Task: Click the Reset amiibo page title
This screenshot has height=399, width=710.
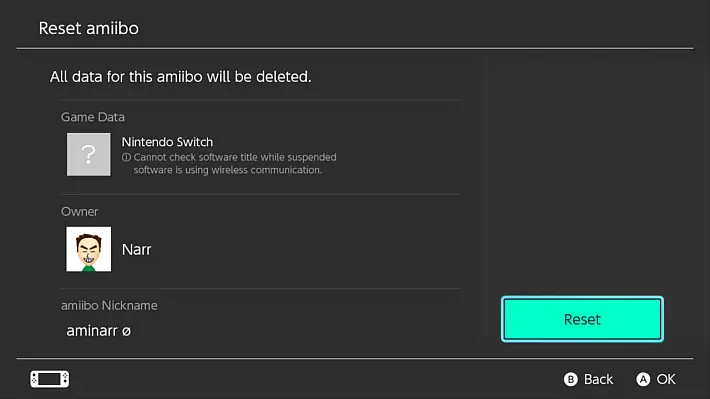Action: click(89, 28)
